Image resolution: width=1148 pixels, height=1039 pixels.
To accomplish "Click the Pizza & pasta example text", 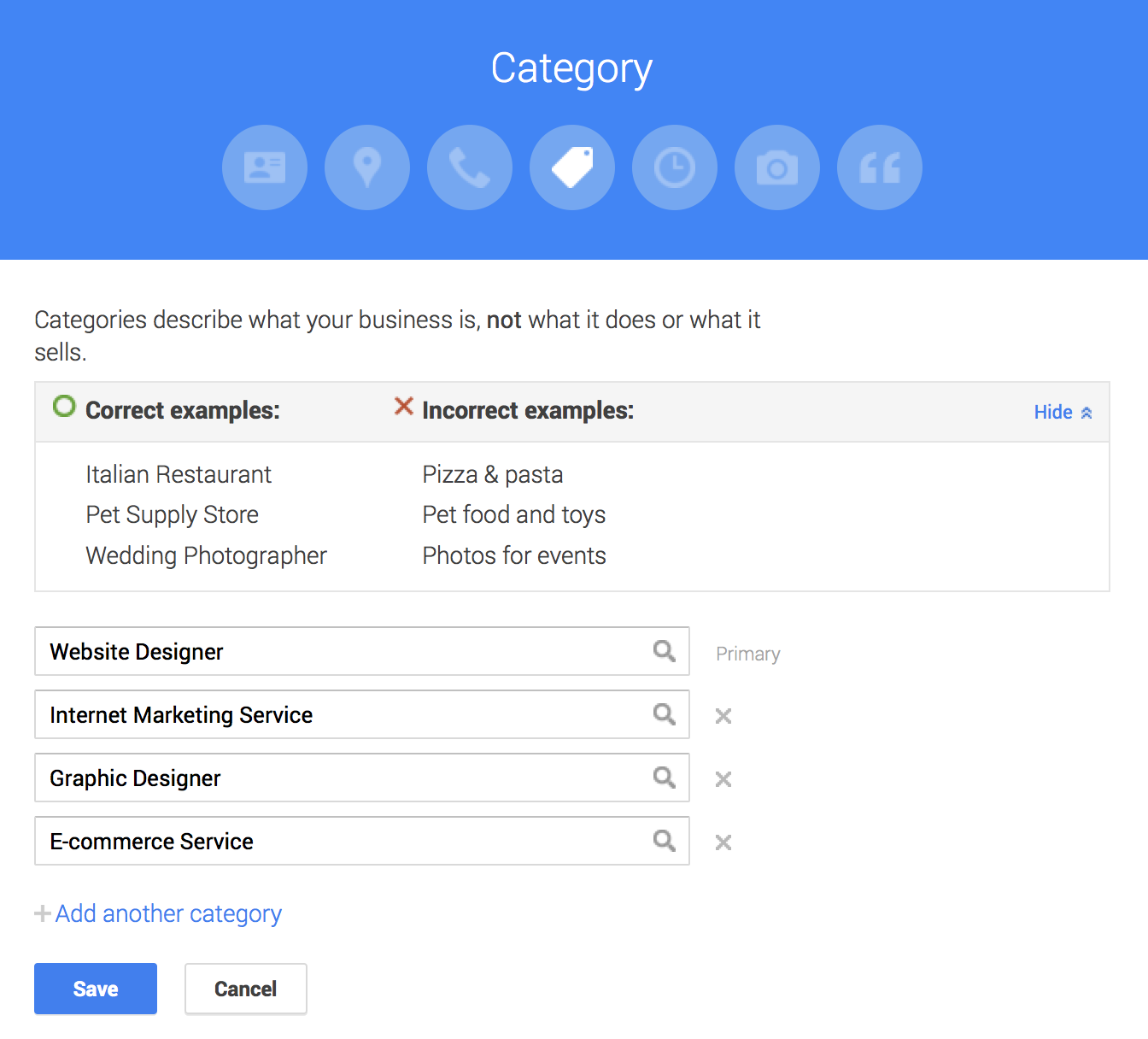I will pos(493,474).
